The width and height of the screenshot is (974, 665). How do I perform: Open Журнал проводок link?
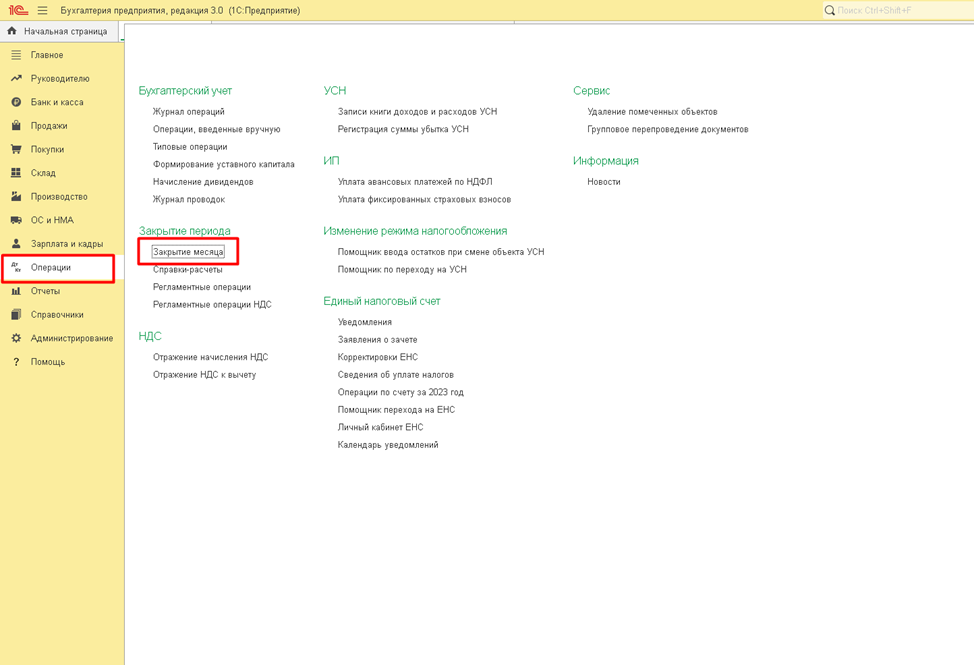(x=189, y=199)
